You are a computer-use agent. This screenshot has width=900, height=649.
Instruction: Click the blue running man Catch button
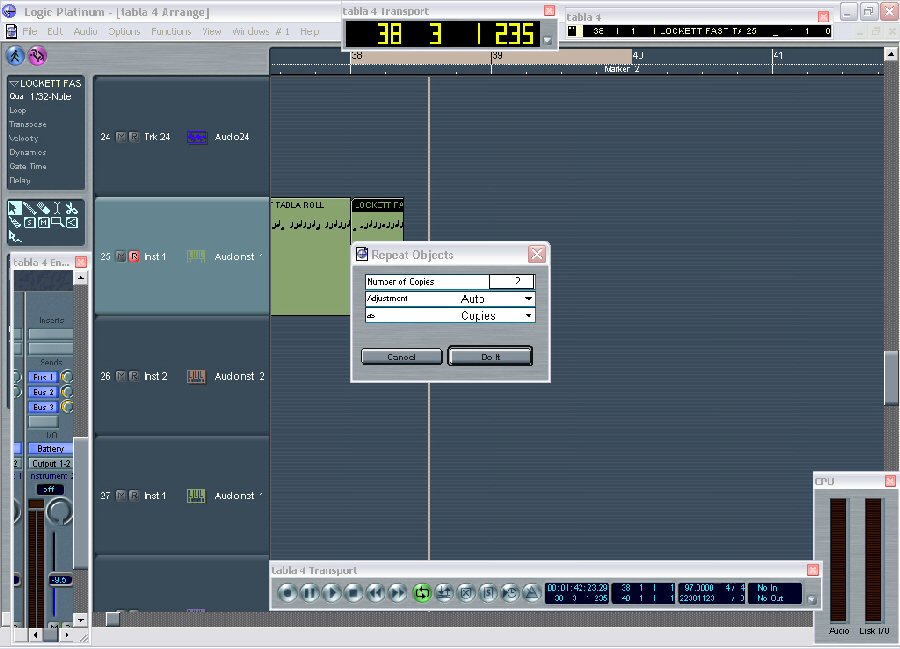coord(16,54)
